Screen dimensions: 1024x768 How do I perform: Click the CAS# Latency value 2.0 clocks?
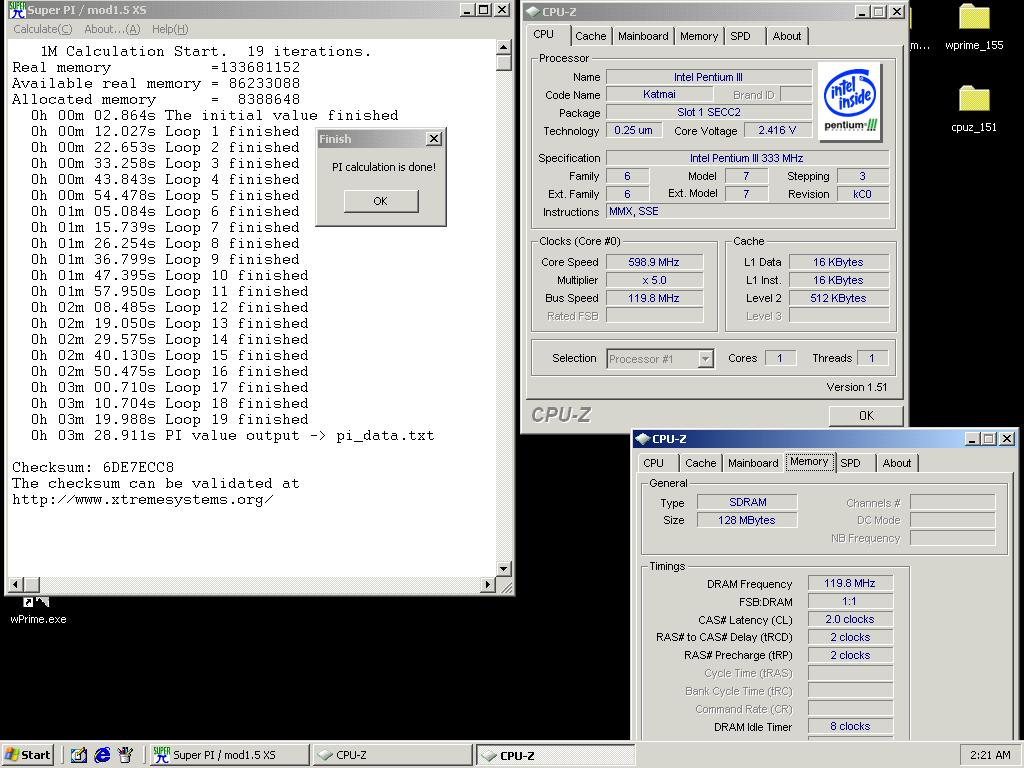click(850, 619)
